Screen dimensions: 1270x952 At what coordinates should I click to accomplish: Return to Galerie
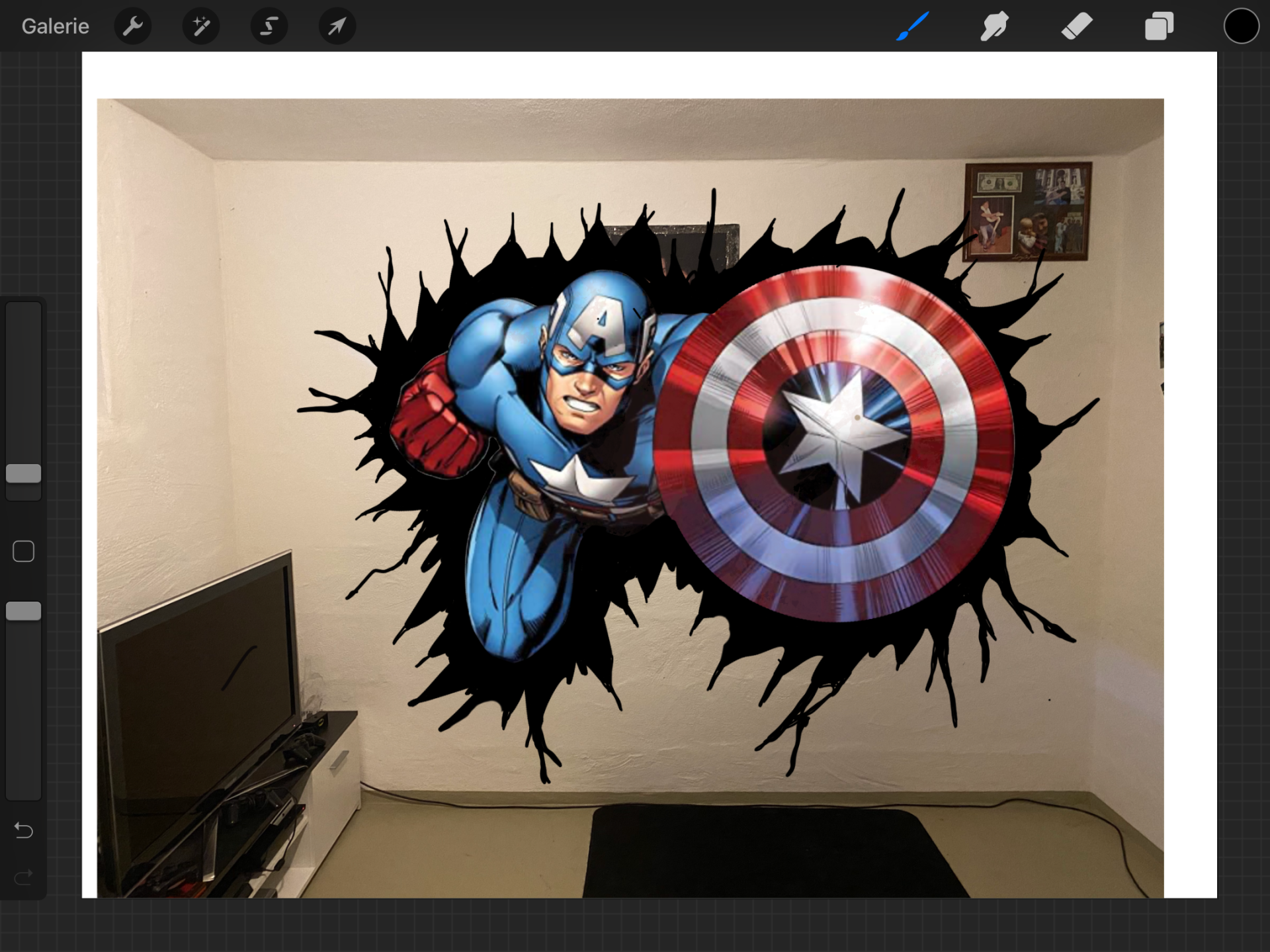pos(56,26)
